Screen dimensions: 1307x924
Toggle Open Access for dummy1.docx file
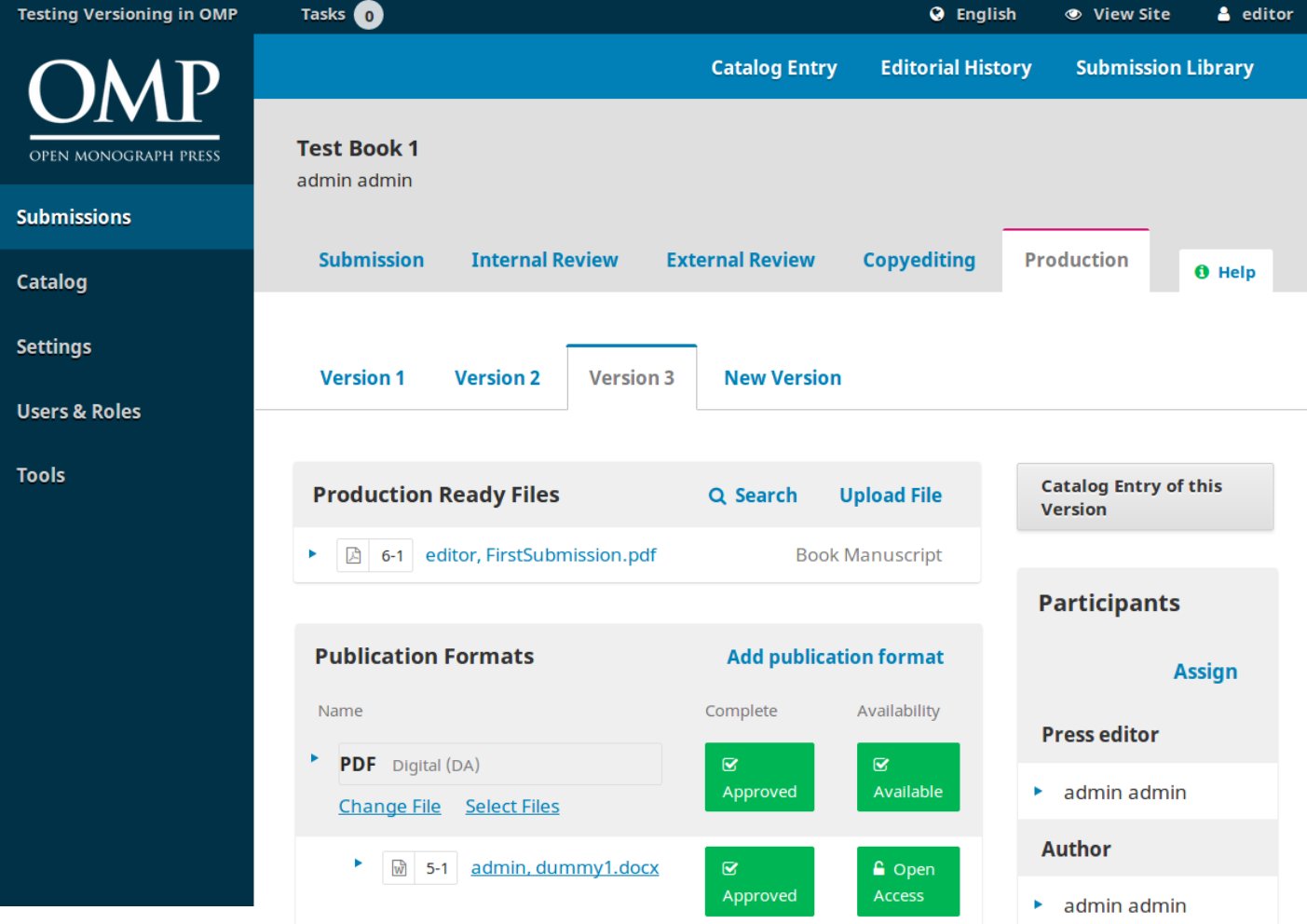coord(908,881)
